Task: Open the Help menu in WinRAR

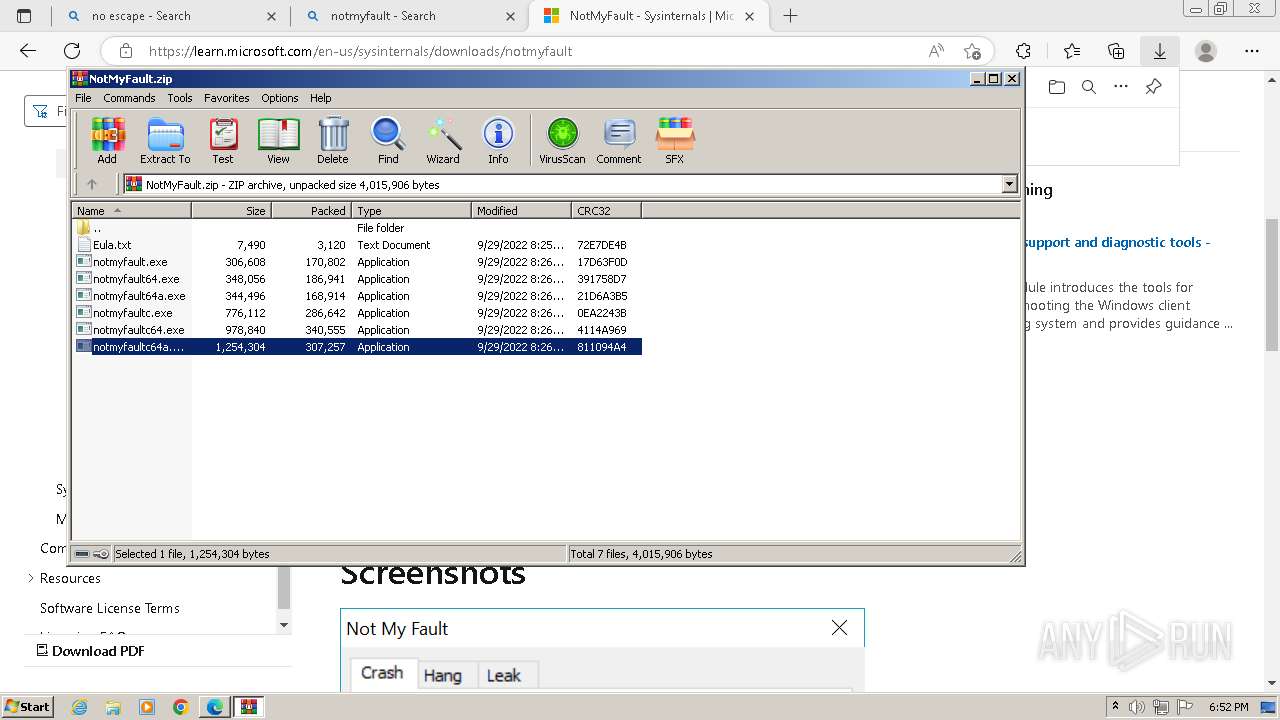Action: point(320,98)
